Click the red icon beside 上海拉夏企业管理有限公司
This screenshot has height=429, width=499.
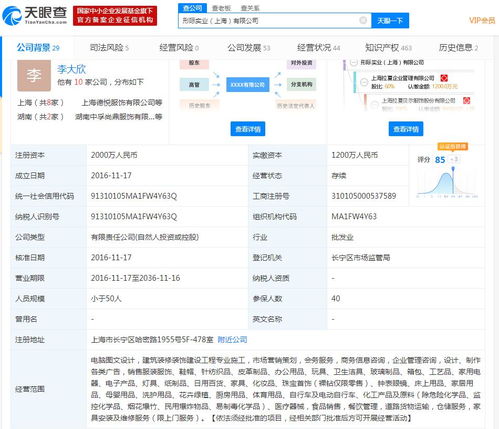pos(444,78)
